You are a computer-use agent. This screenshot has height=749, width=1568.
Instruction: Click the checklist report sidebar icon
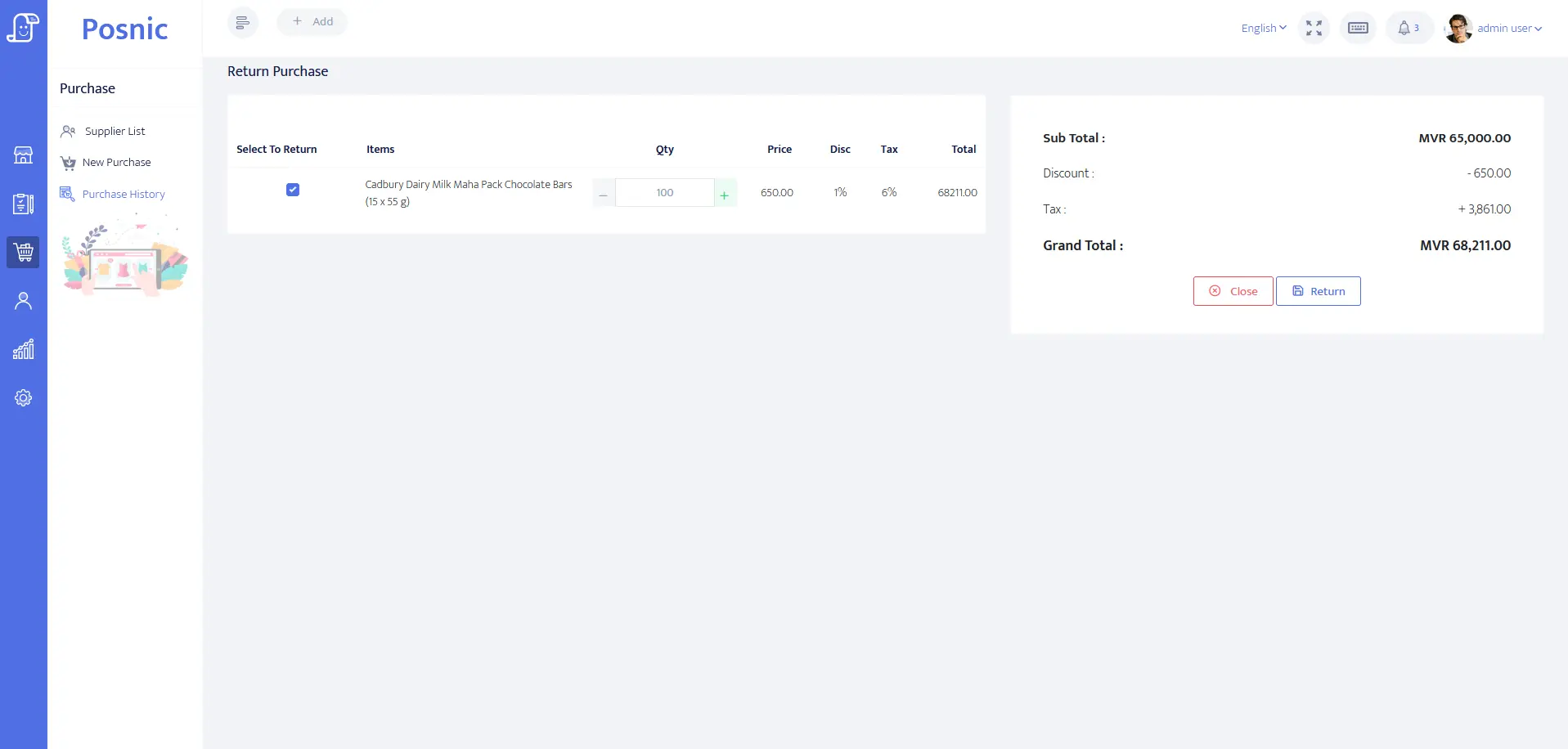click(x=23, y=204)
